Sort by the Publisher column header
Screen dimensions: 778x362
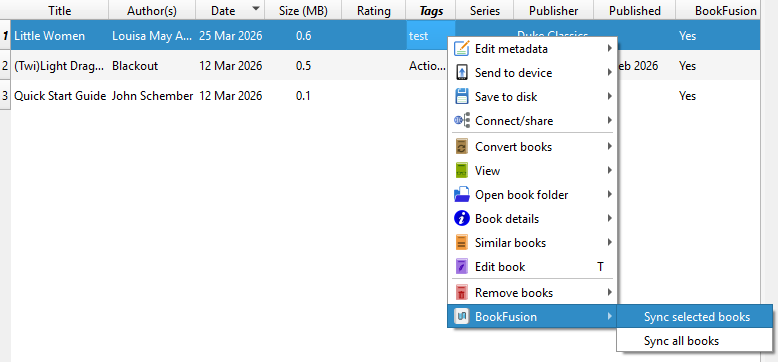pos(553,10)
